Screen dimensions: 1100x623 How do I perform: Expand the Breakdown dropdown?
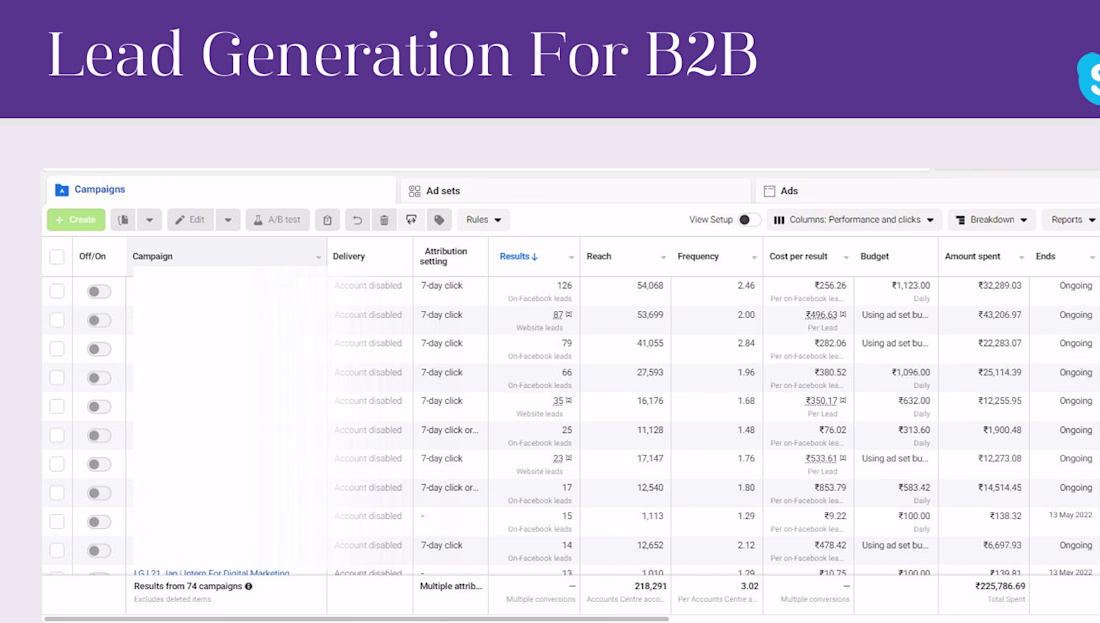click(992, 220)
